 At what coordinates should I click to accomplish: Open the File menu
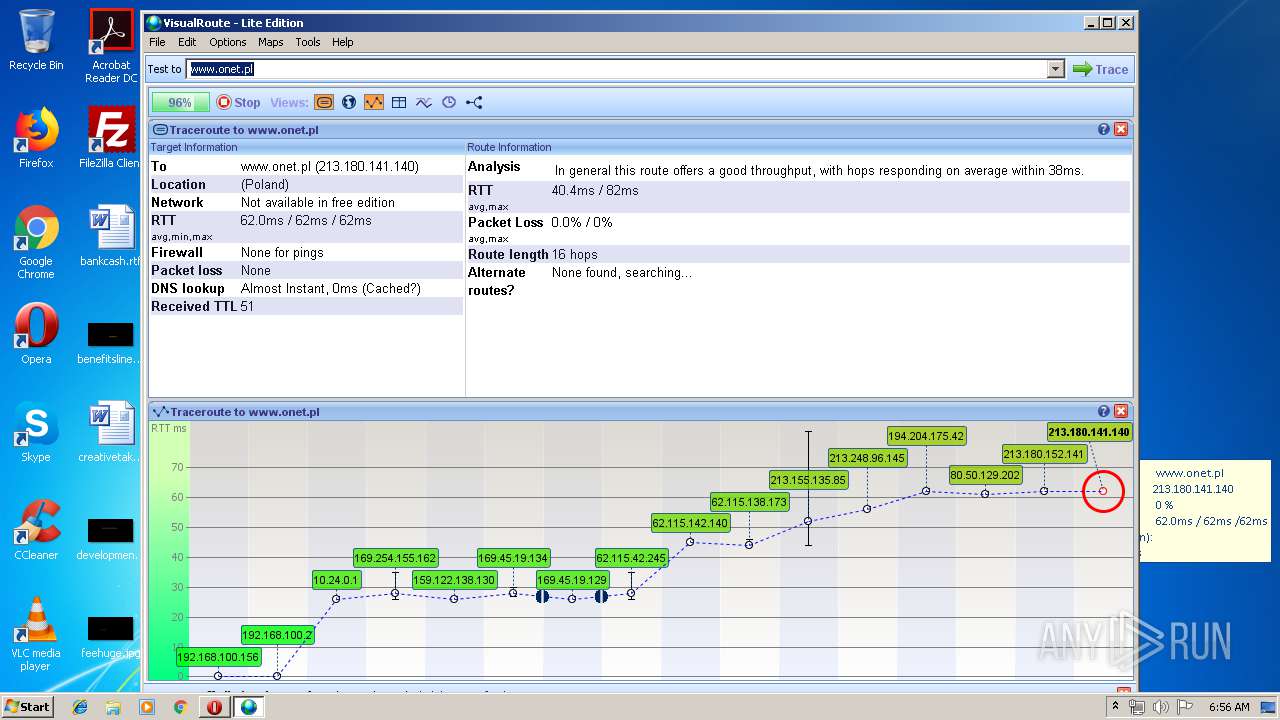157,42
